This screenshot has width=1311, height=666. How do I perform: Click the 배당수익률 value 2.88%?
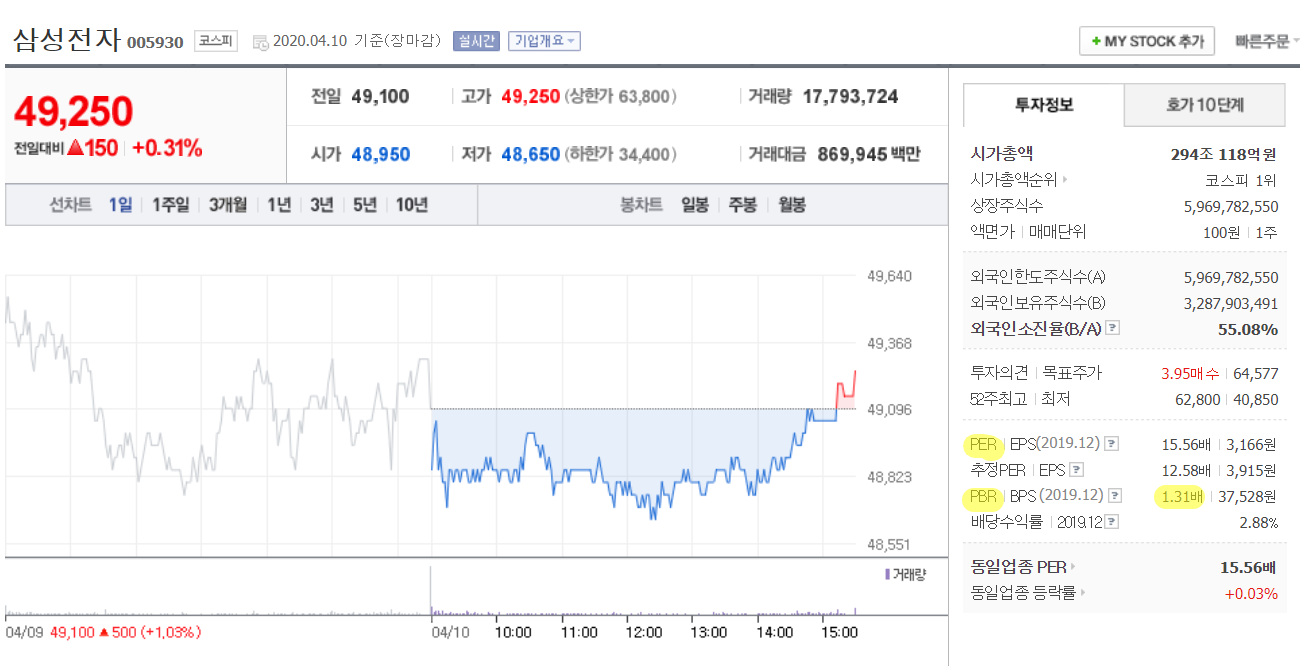click(x=1258, y=522)
